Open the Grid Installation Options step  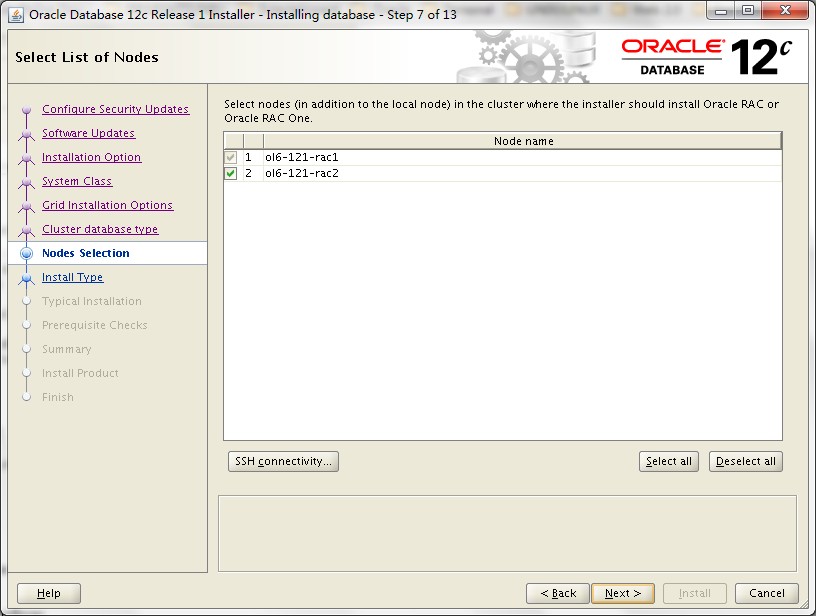pyautogui.click(x=108, y=205)
